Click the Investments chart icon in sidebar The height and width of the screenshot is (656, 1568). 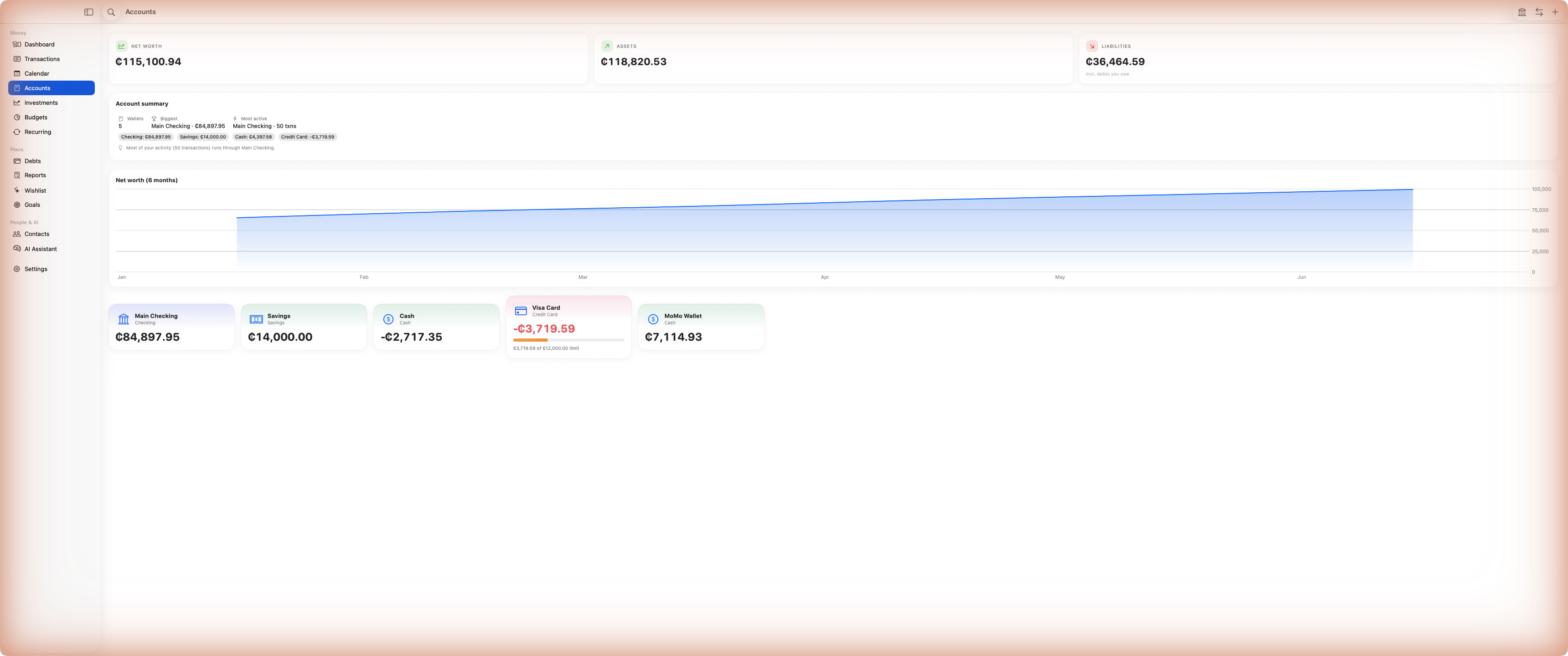17,103
